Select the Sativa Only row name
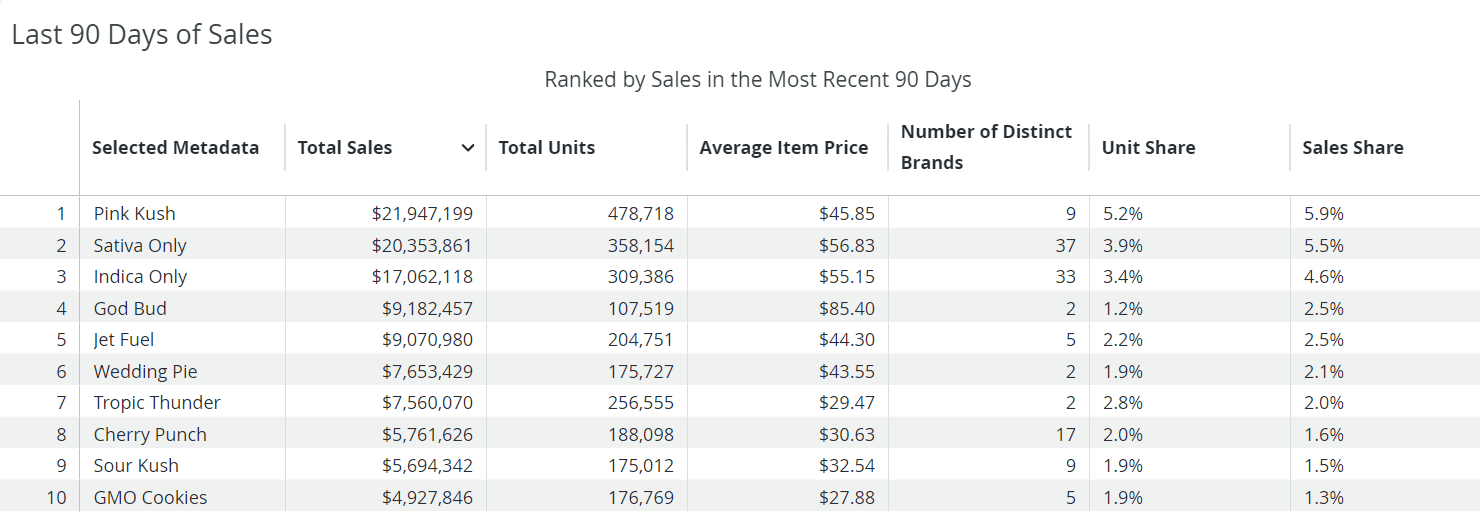 pos(140,245)
